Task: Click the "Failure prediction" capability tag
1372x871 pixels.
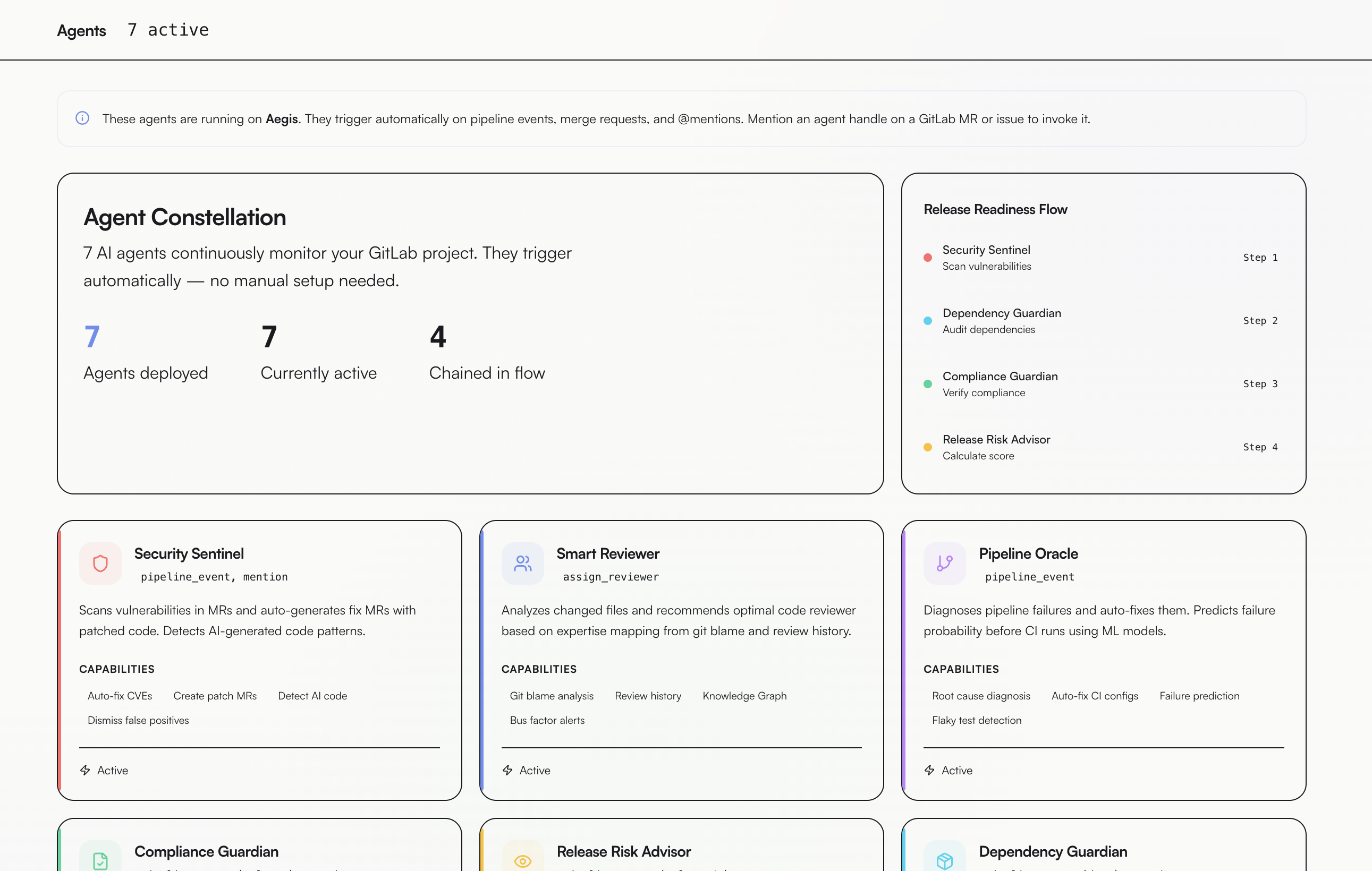Action: [x=1199, y=696]
